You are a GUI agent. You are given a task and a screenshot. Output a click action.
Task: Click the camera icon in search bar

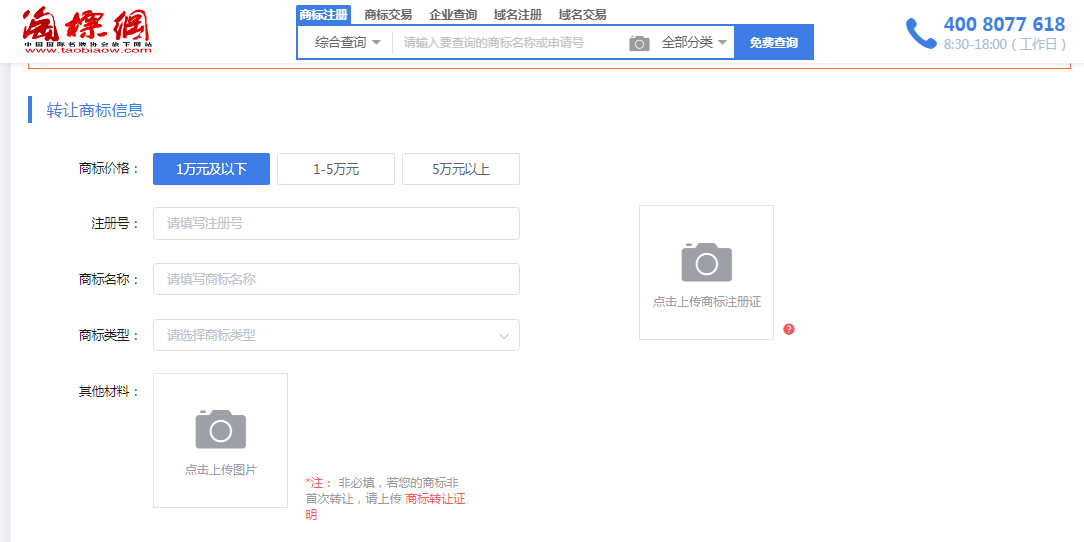(x=639, y=43)
